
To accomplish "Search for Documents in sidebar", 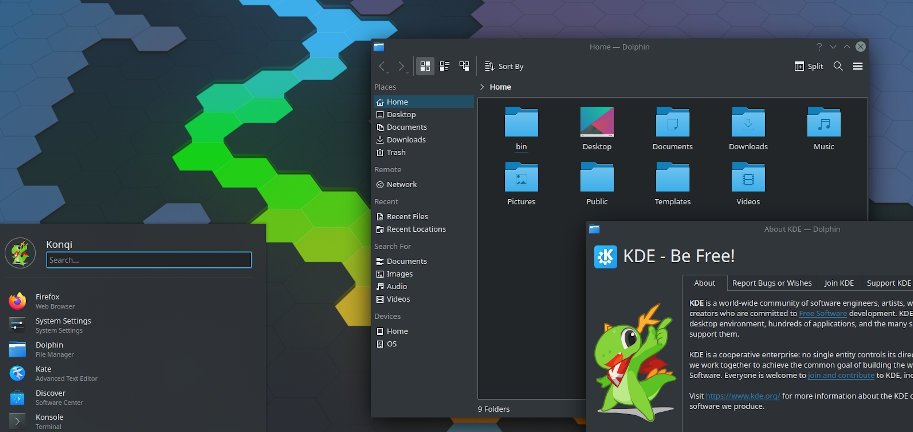I will tap(423, 261).
